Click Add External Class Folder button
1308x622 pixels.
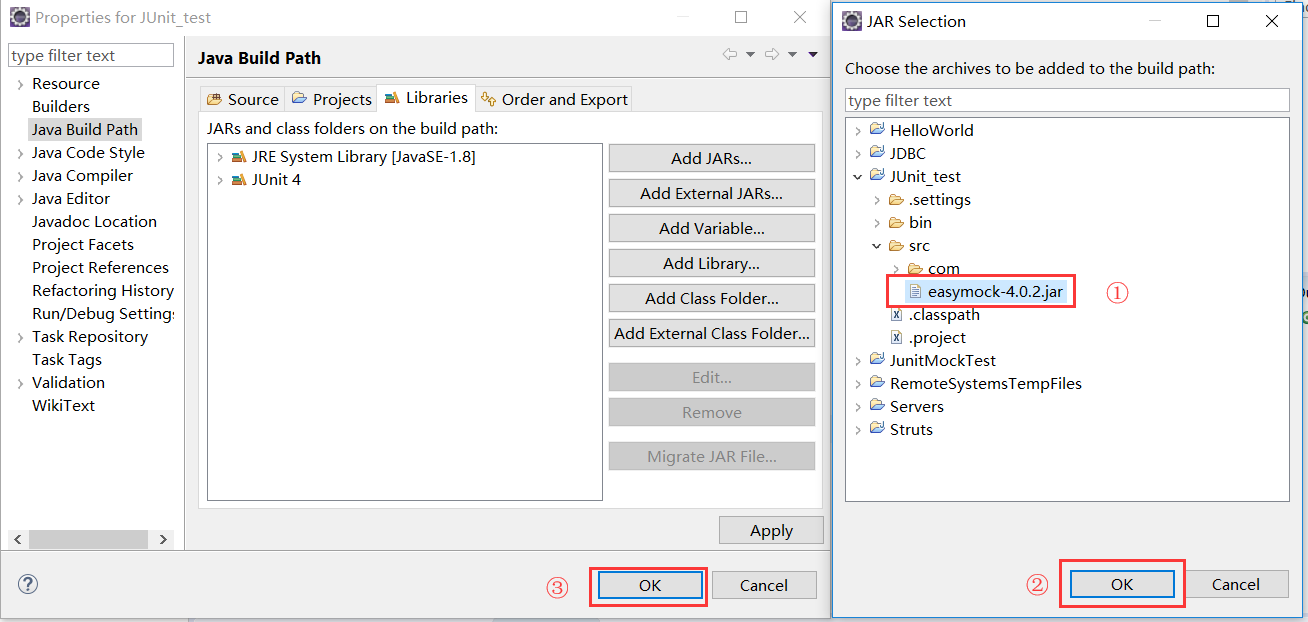point(712,333)
